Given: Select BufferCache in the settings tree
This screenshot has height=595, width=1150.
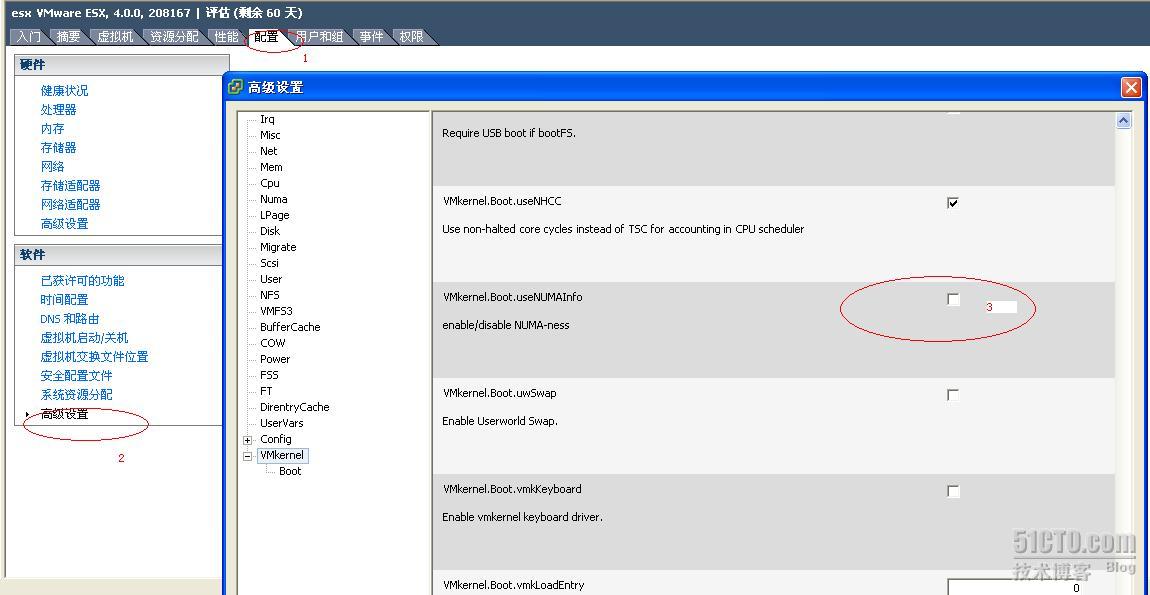Looking at the screenshot, I should 290,327.
